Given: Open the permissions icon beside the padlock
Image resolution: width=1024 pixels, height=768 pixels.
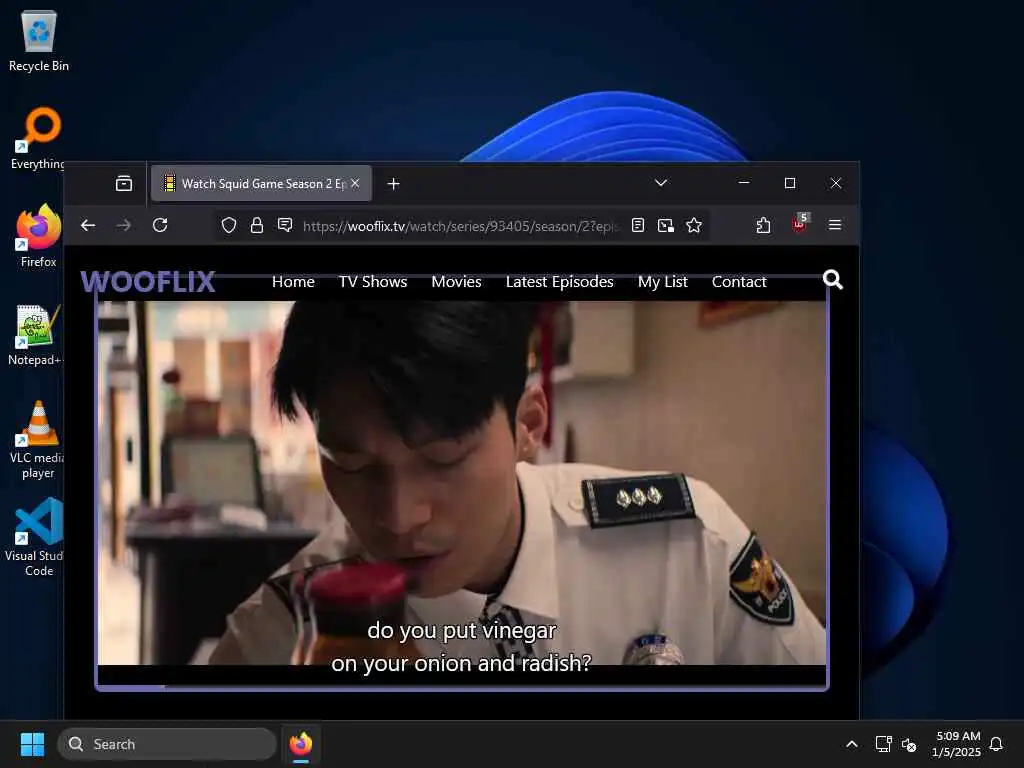Looking at the screenshot, I should coord(285,225).
